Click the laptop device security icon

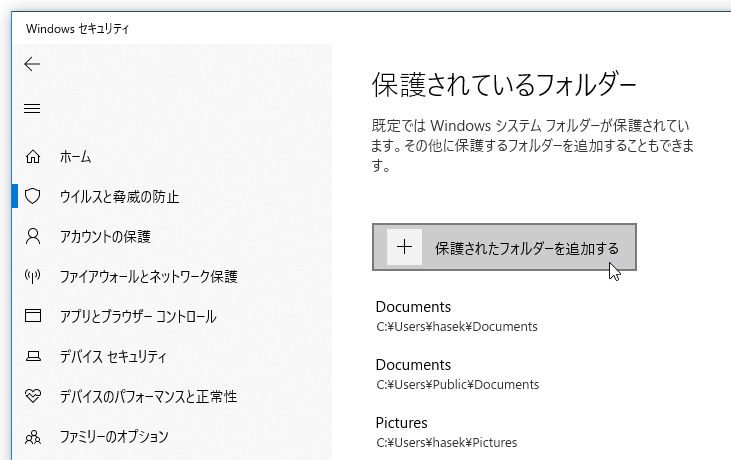33,357
